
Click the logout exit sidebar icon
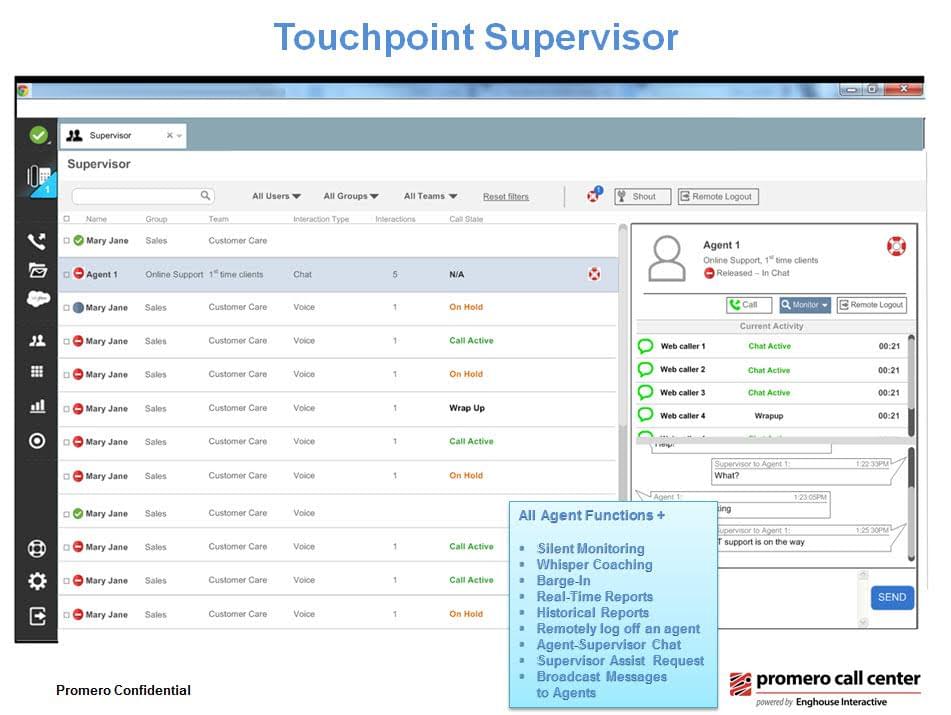(38, 617)
